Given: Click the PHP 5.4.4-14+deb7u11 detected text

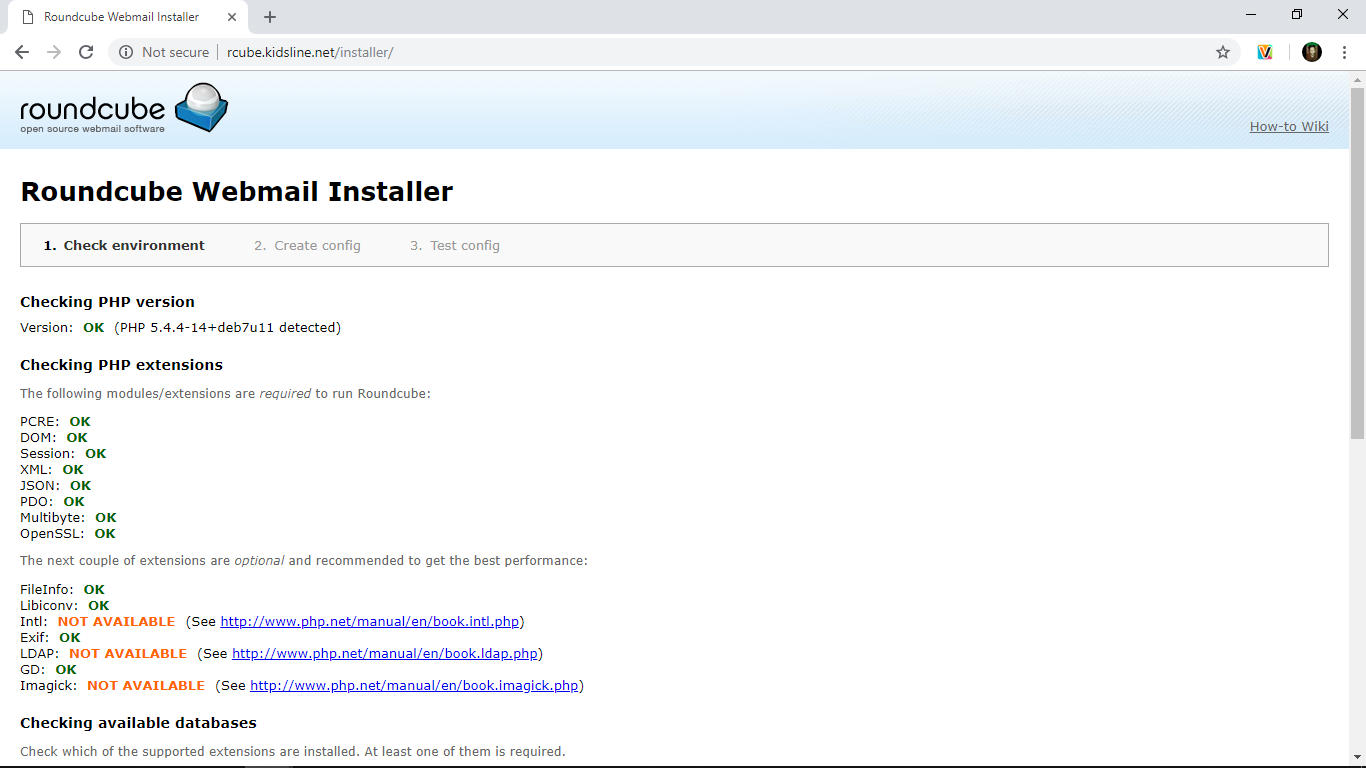Looking at the screenshot, I should pyautogui.click(x=227, y=327).
